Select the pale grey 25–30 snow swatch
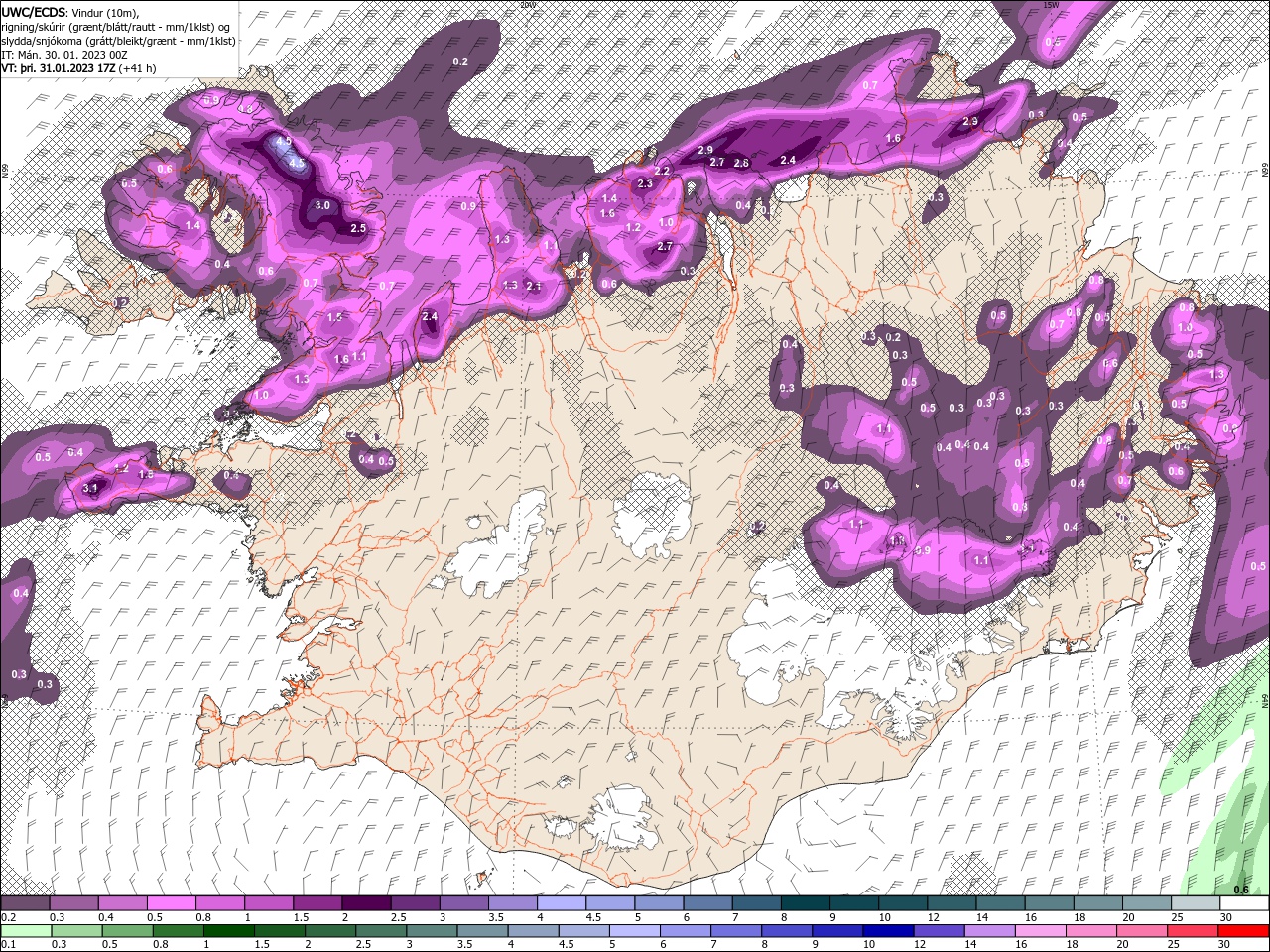Screen dimensions: 1270x952 point(1196,903)
